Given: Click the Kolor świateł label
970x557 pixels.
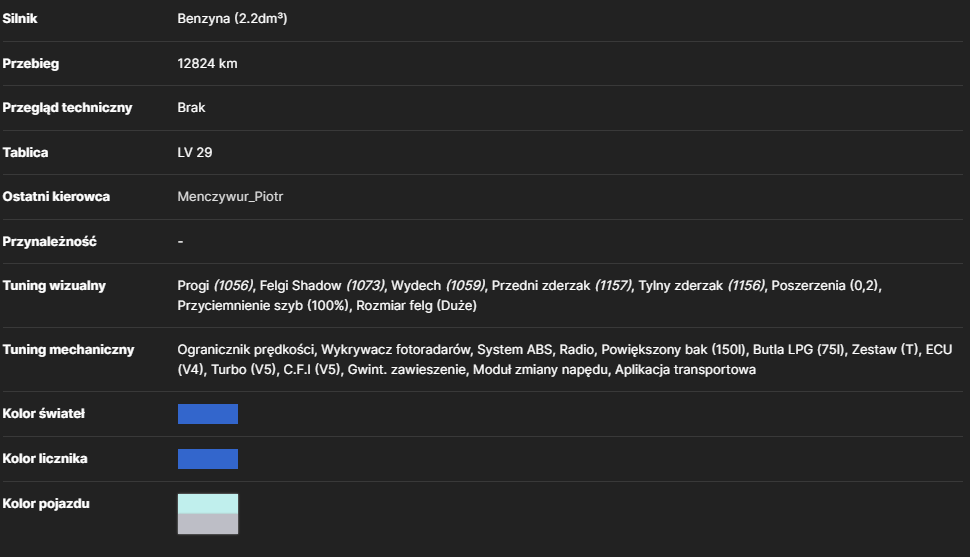Looking at the screenshot, I should tap(44, 413).
